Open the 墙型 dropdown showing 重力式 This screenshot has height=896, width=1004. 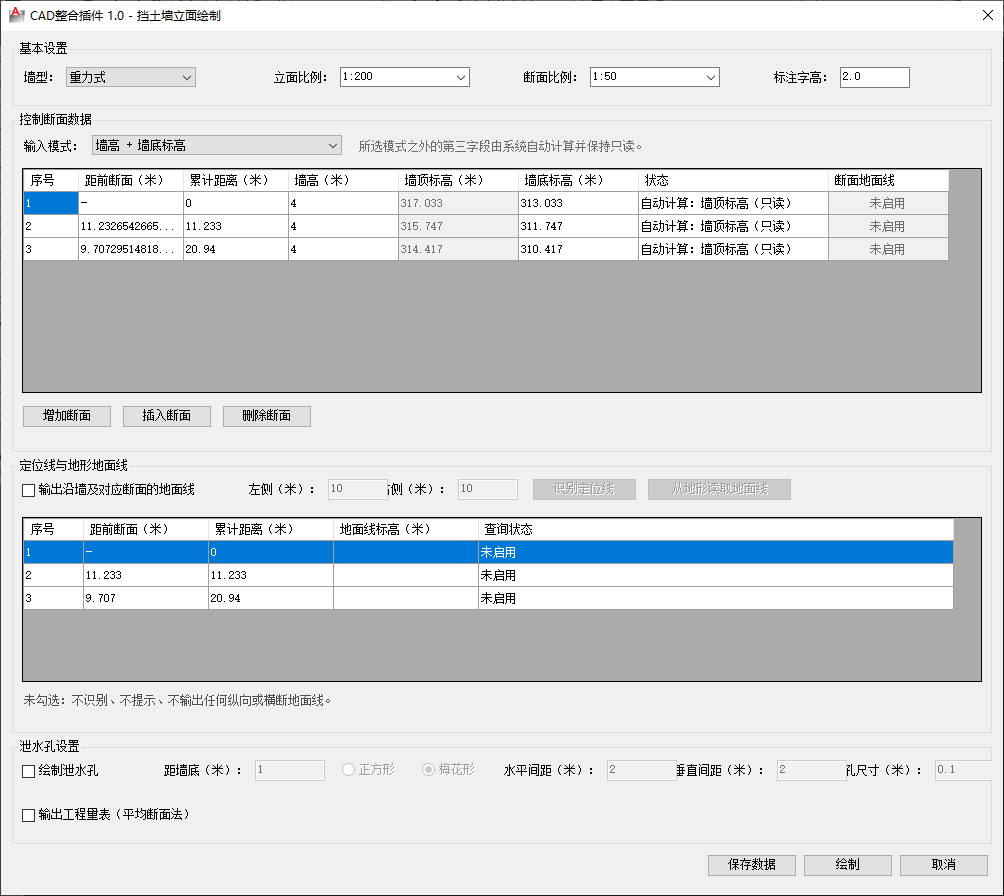click(x=131, y=77)
